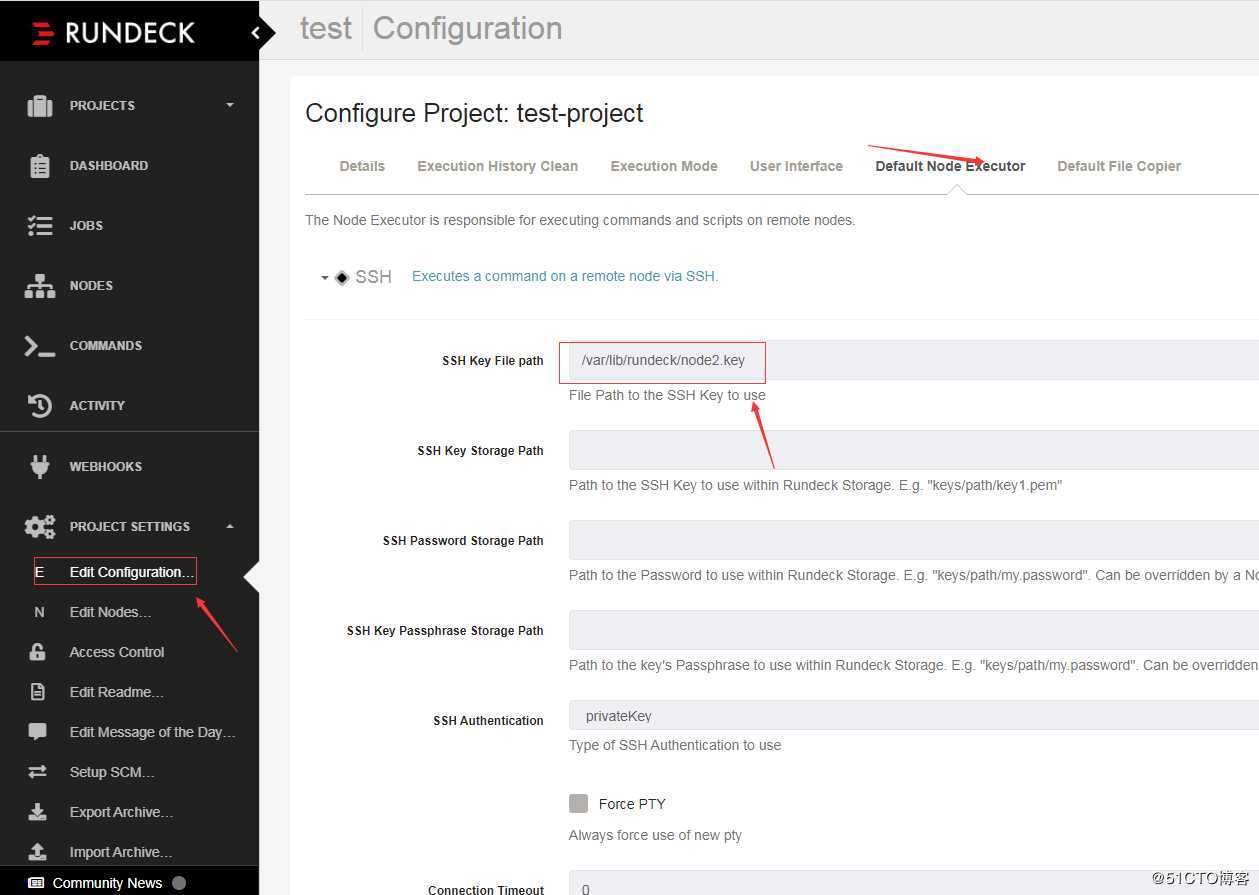Click the Access Control unlock icon
The image size is (1259, 895).
tap(38, 652)
